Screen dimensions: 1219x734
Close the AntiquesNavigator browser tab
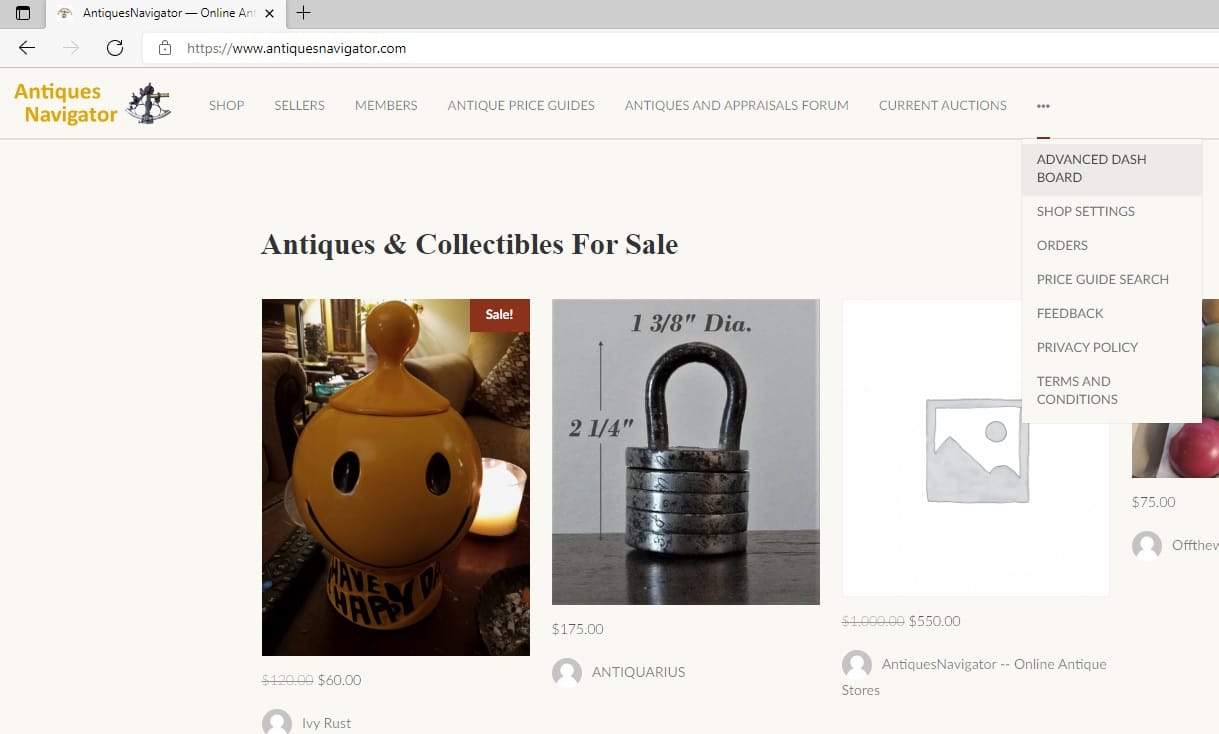click(269, 14)
